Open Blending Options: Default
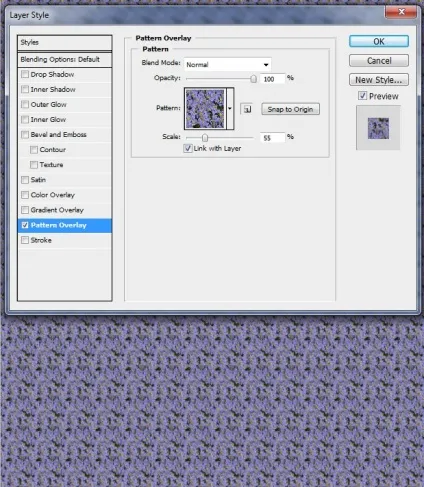This screenshot has height=487, width=424. 65,60
